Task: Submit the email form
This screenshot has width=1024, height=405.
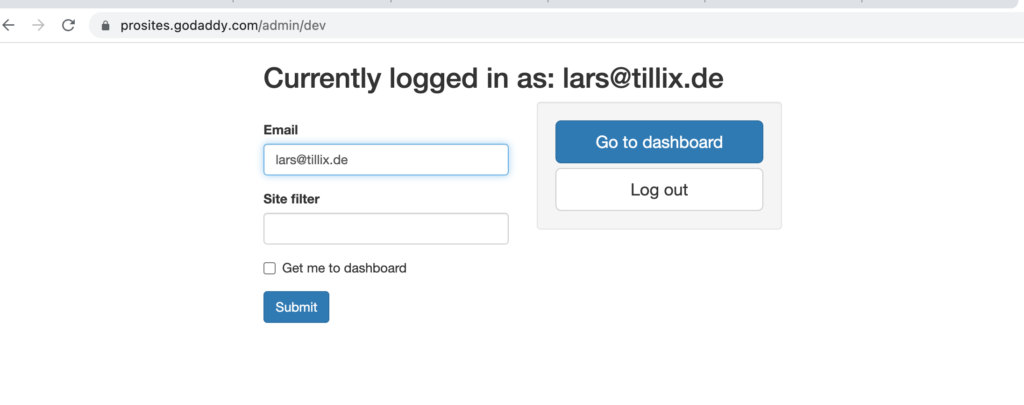Action: [296, 307]
